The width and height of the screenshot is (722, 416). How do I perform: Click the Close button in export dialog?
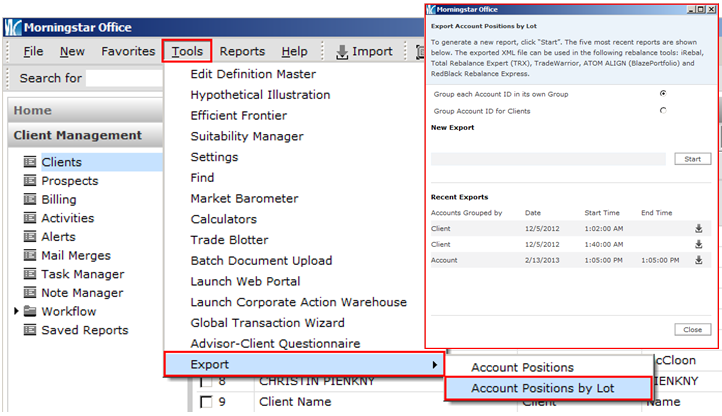[692, 329]
